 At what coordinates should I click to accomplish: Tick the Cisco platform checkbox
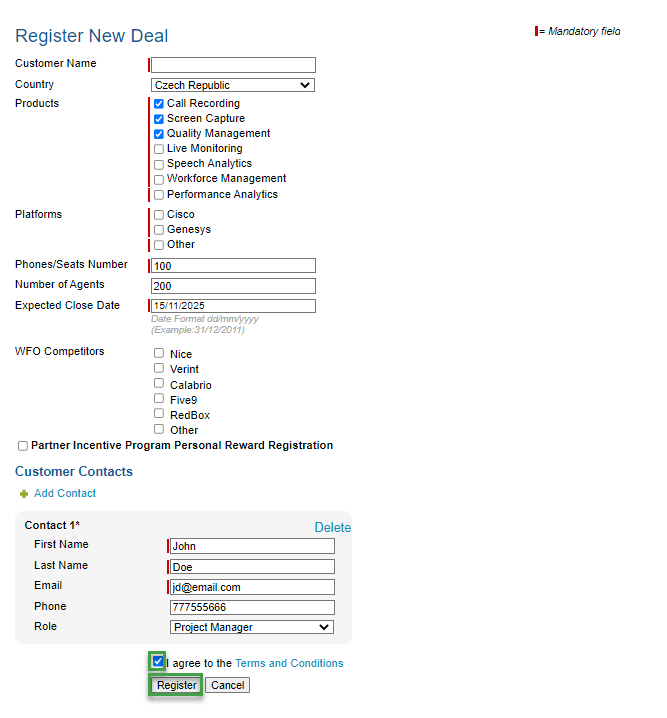(x=159, y=215)
